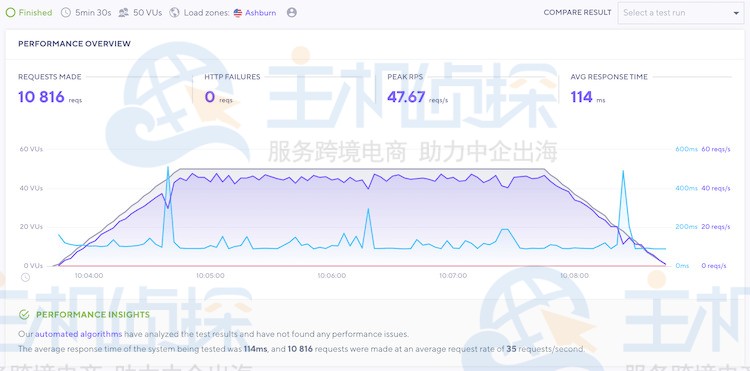Click the response time spike near 10:04:40
This screenshot has height=371, width=750.
168,167
